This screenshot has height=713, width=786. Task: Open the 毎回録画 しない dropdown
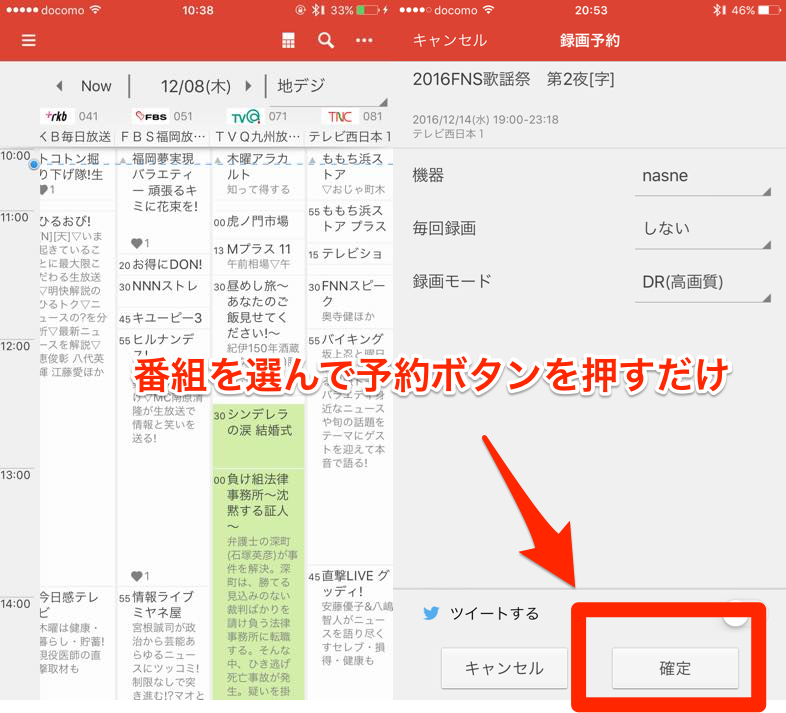point(702,230)
